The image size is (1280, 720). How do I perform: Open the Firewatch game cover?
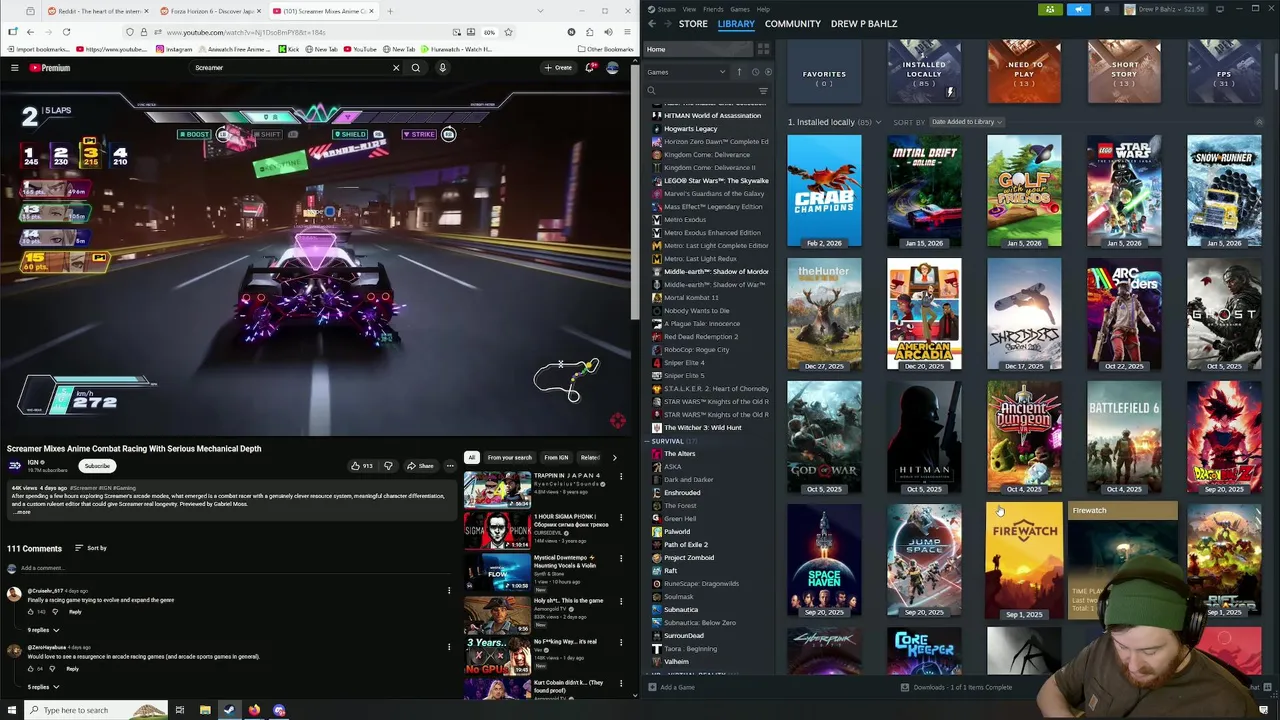[1024, 561]
